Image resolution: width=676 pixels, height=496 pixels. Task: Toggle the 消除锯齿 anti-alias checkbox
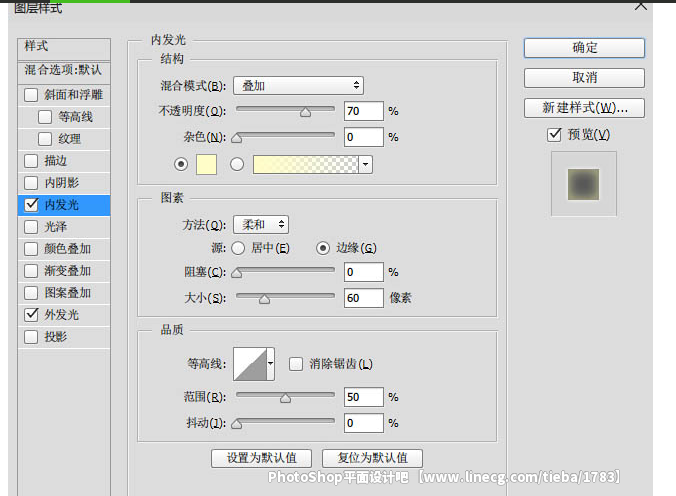tap(296, 365)
